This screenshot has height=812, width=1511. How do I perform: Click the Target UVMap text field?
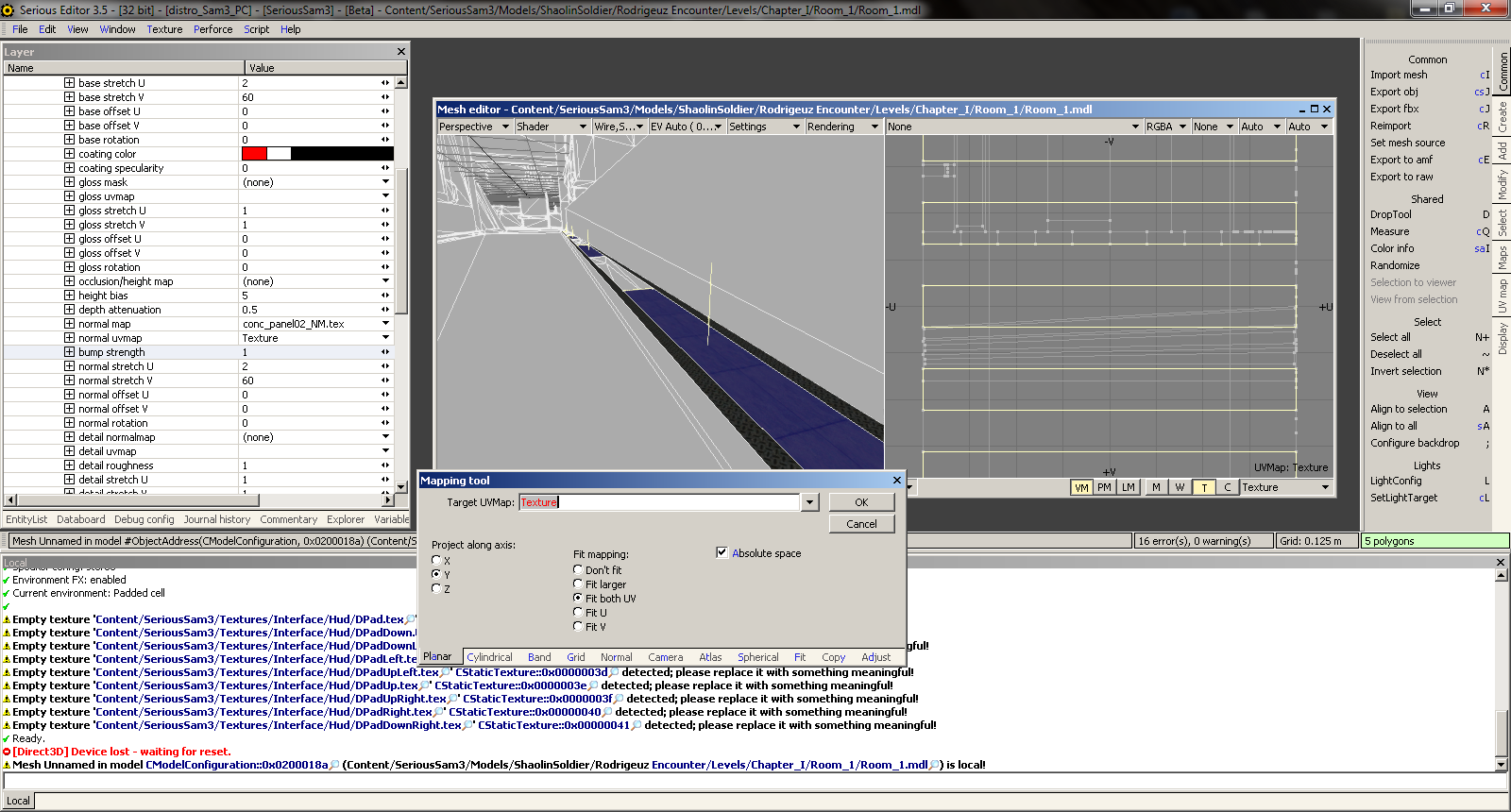pyautogui.click(x=659, y=502)
